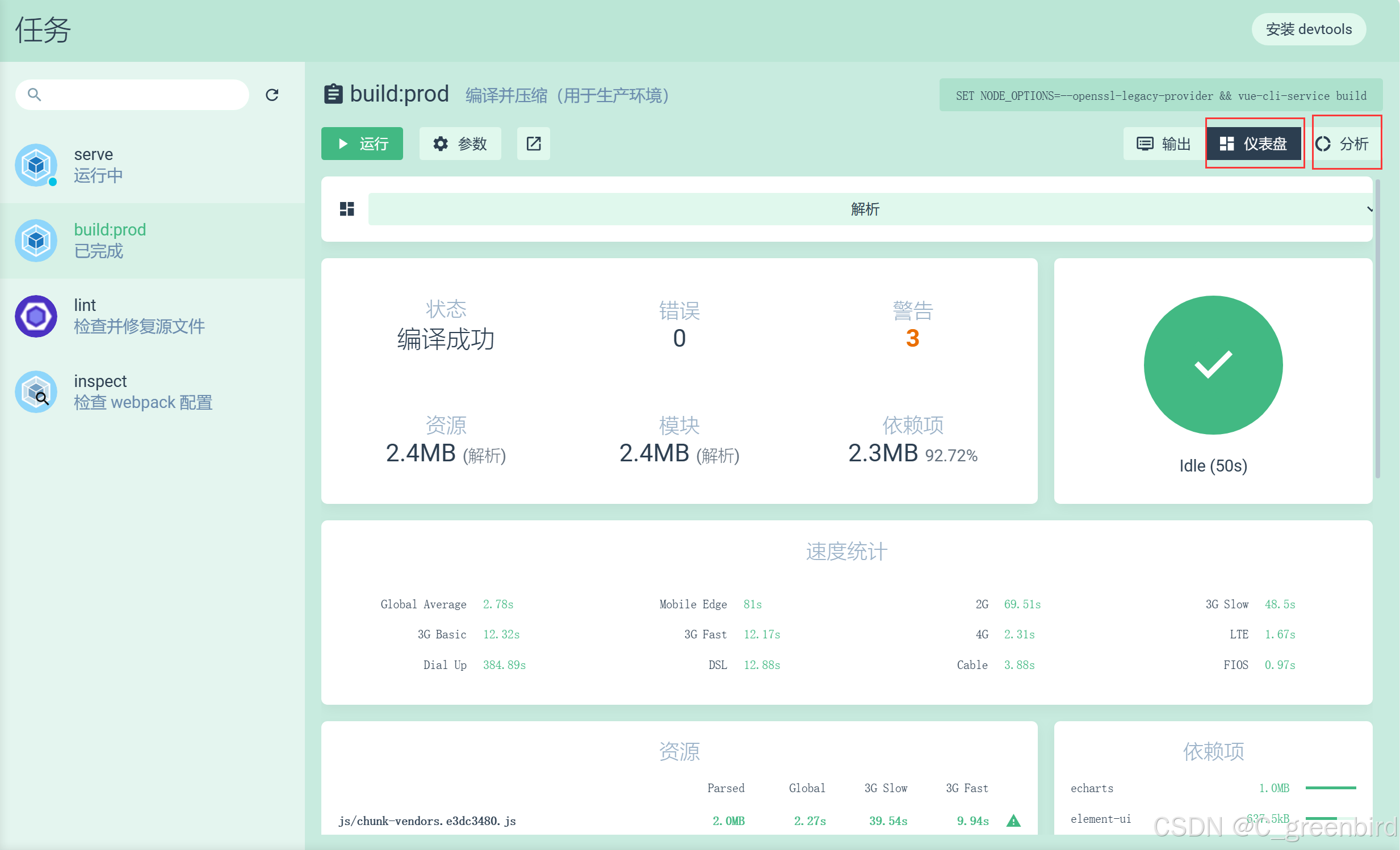Click Mobile Edge value 81s

(753, 604)
